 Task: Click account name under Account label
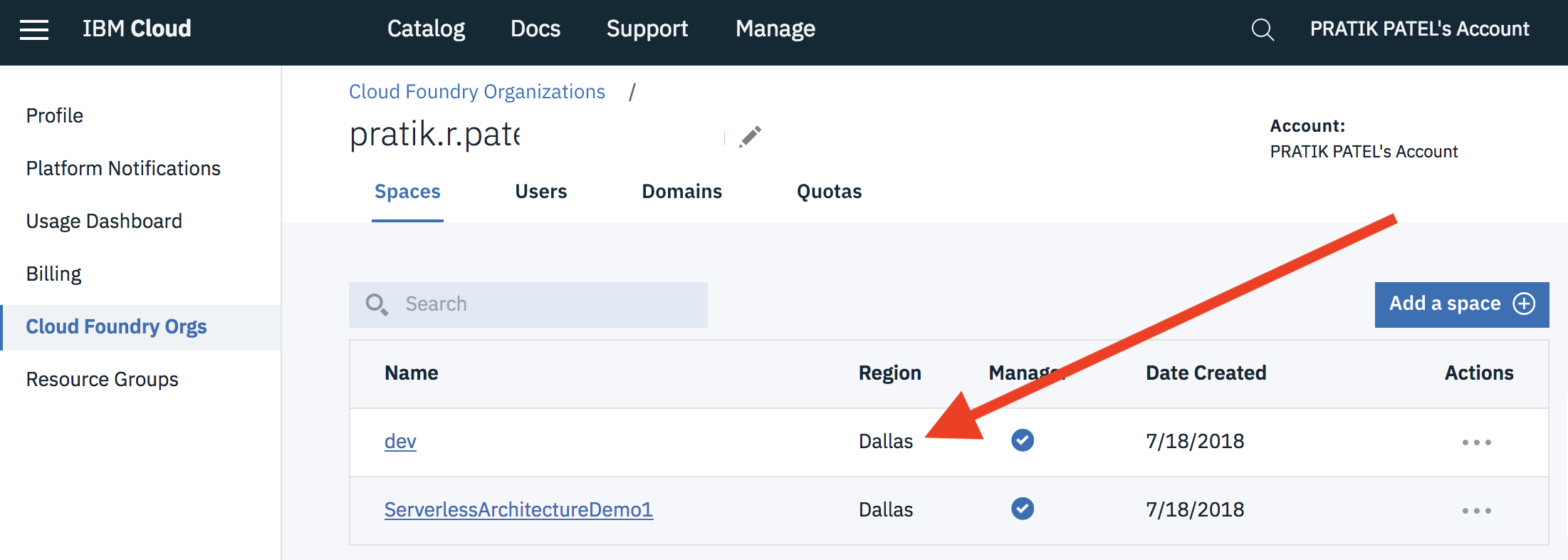coord(1364,152)
